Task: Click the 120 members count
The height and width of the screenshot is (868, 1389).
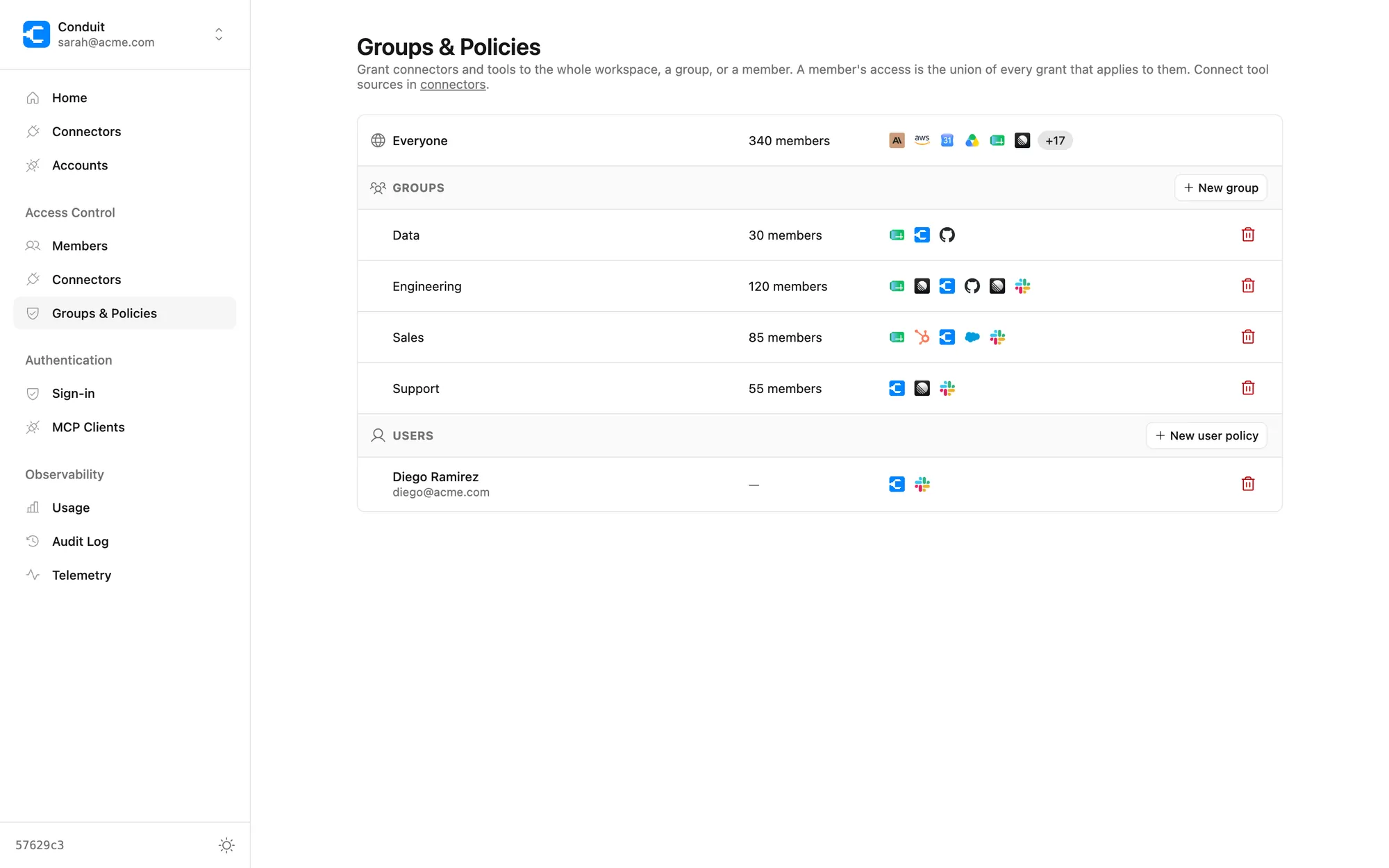Action: coord(788,286)
